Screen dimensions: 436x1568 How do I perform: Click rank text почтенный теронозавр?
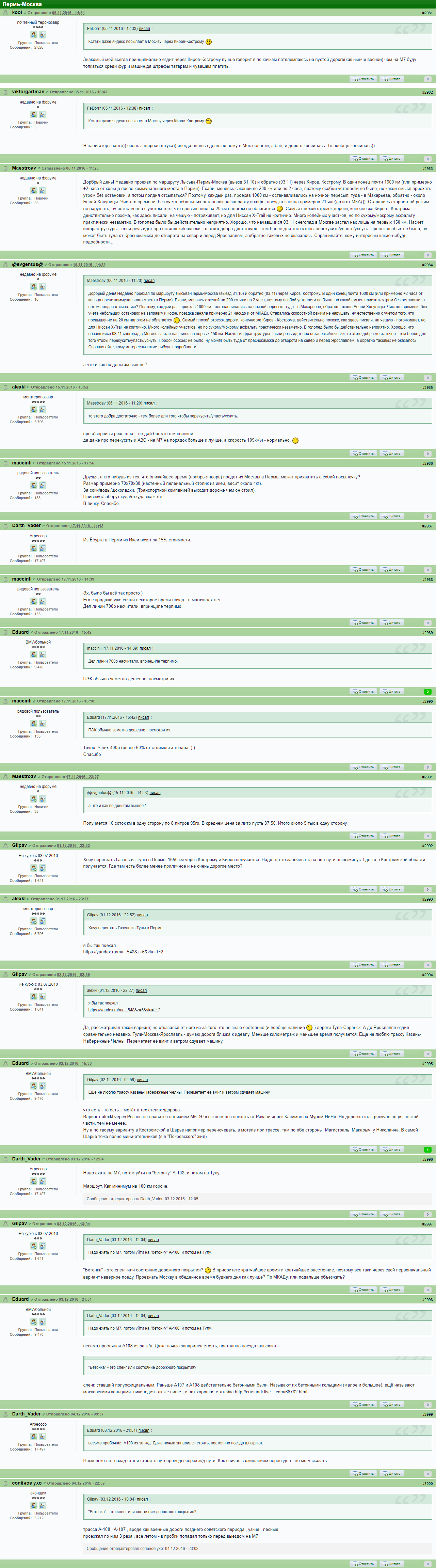click(38, 22)
